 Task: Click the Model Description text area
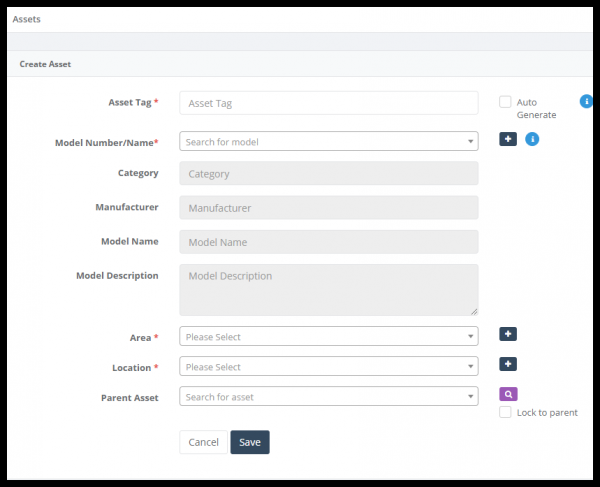click(329, 290)
